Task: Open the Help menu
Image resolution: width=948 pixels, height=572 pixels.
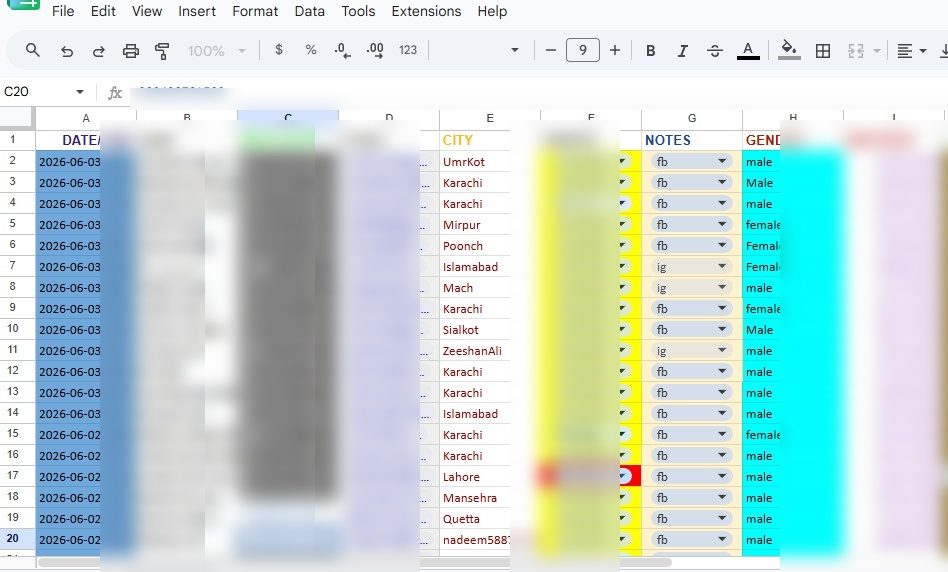Action: tap(492, 11)
